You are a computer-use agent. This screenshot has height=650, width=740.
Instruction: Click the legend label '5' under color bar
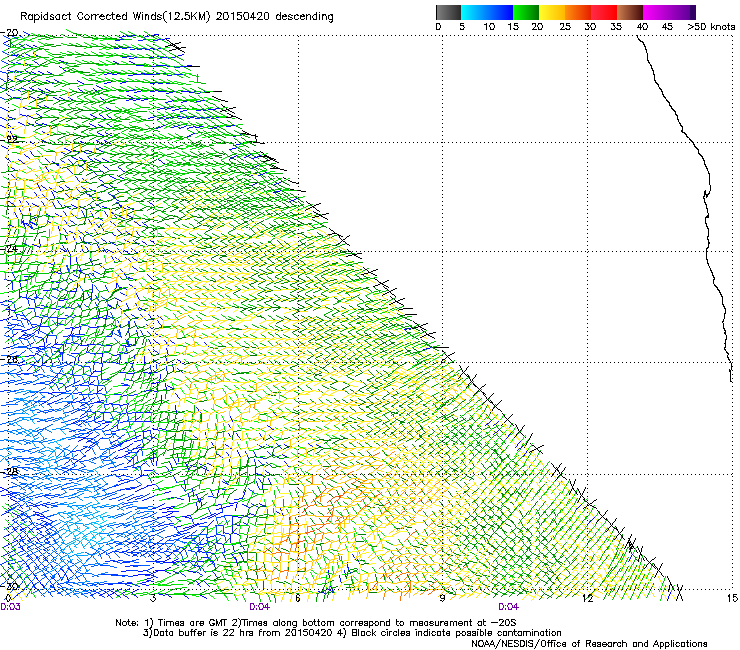point(462,27)
